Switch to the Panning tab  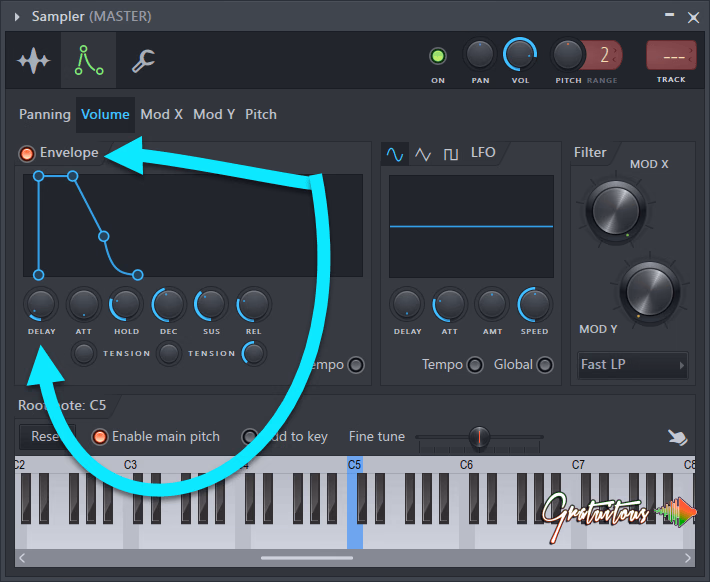click(45, 114)
